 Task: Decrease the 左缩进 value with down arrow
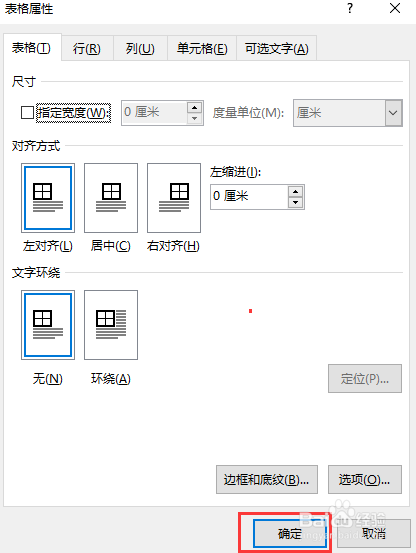point(295,202)
